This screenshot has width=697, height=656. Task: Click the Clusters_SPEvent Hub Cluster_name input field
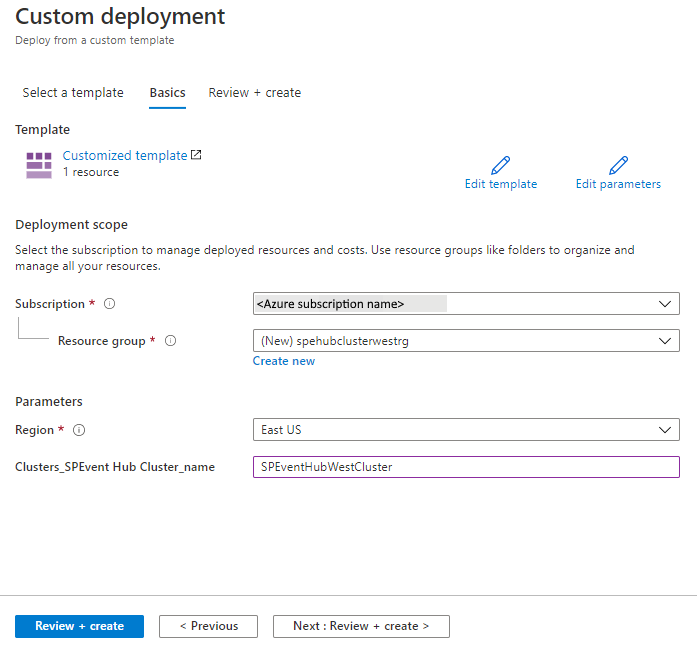pos(466,467)
